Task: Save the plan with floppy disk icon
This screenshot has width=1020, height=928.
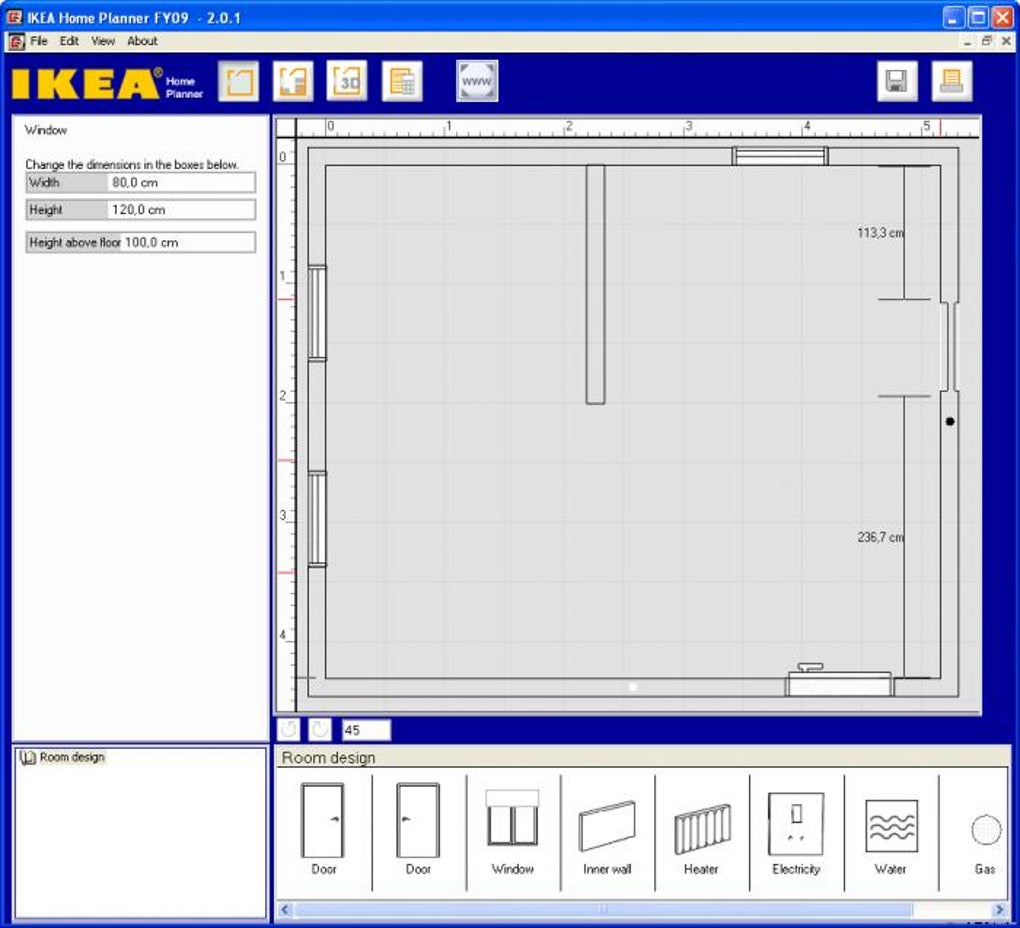Action: tap(897, 81)
